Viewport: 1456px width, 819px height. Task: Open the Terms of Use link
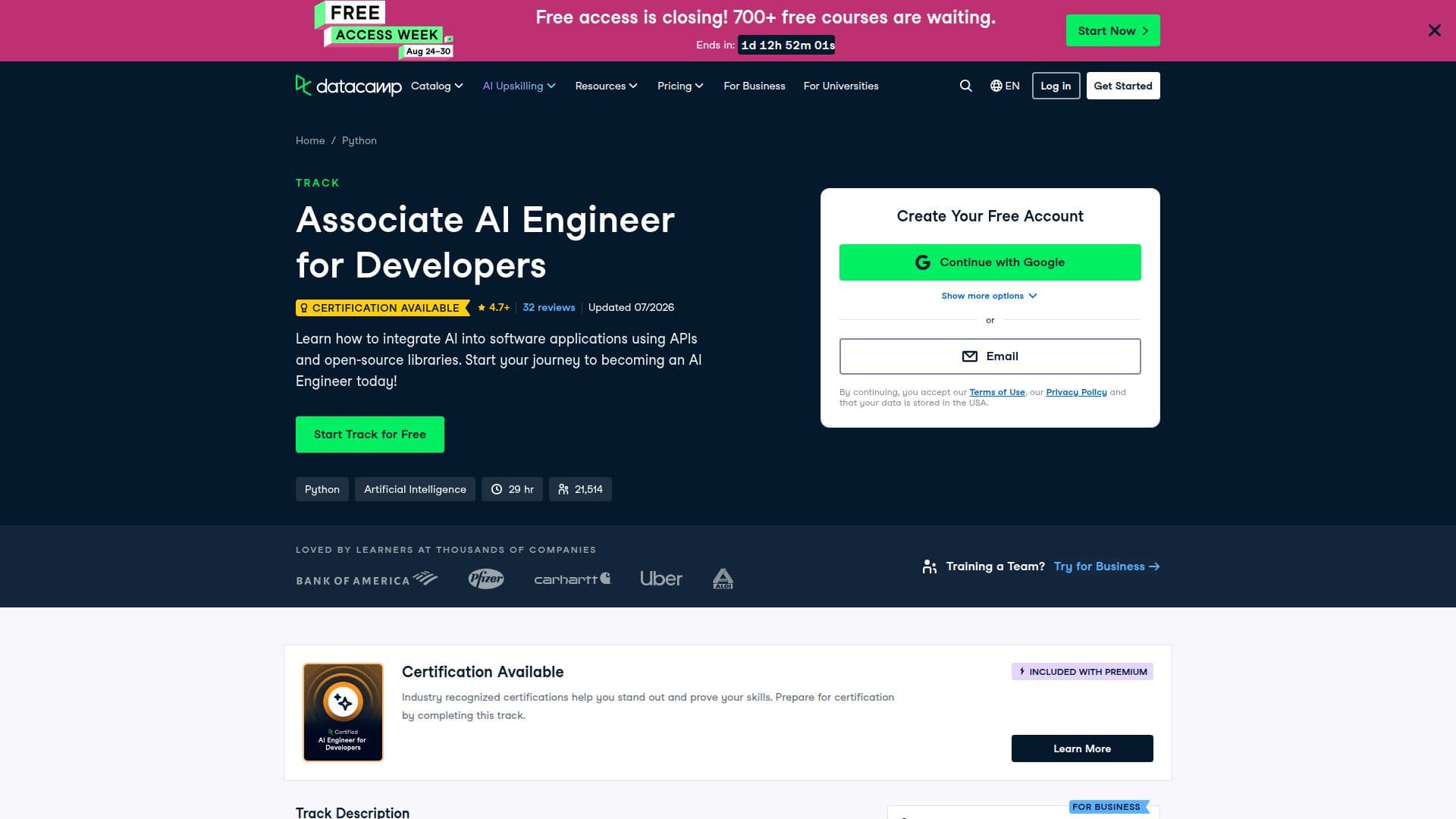click(x=996, y=392)
